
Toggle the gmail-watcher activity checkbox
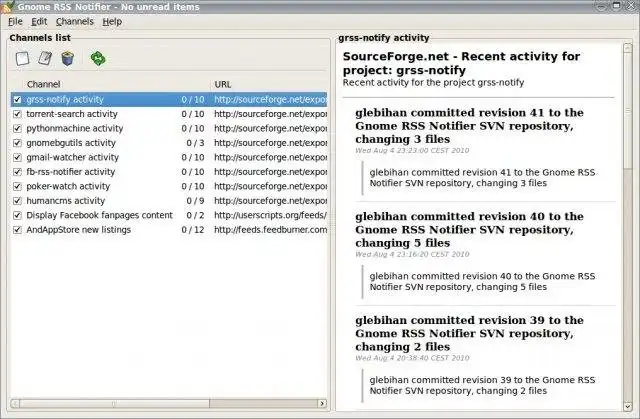coord(17,157)
